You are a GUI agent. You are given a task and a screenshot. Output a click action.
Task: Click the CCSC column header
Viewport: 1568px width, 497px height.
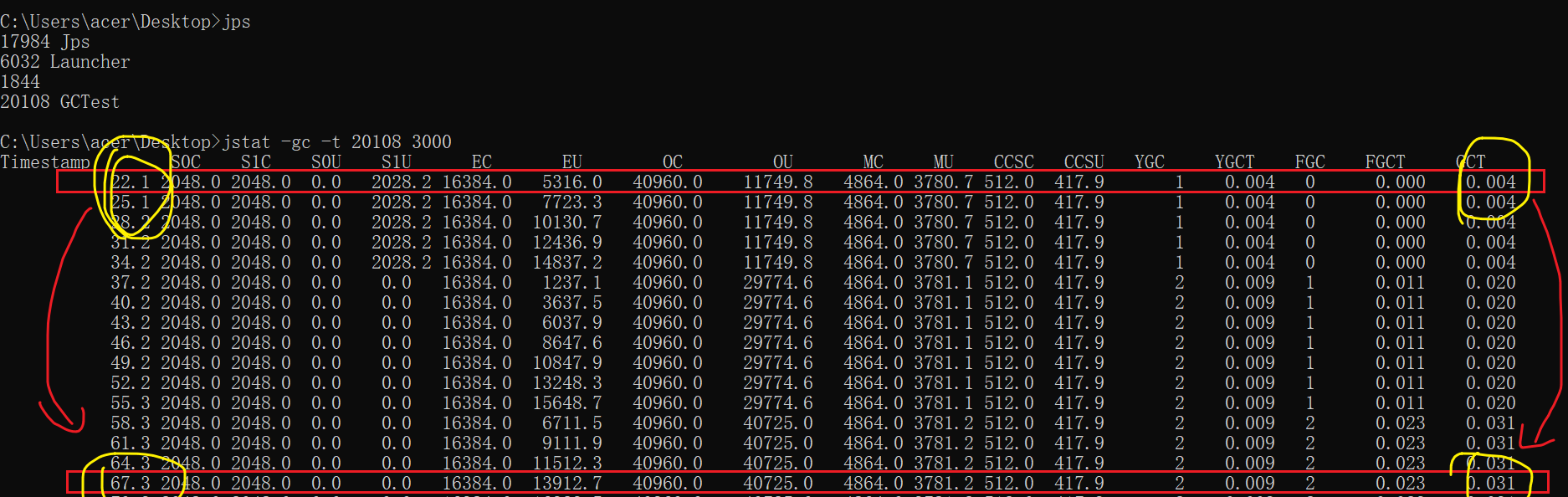[1013, 162]
